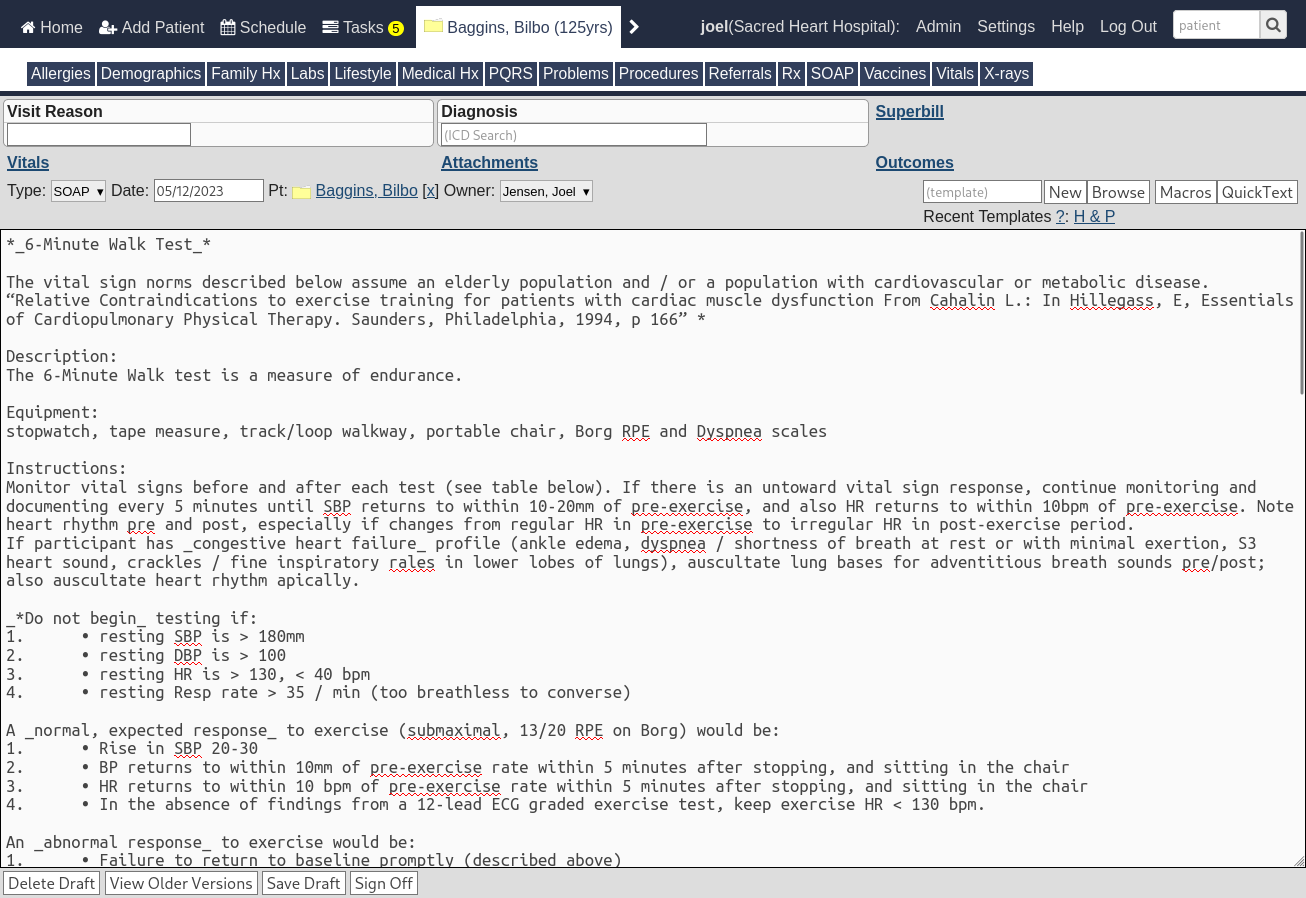Viewport: 1306px width, 898px height.
Task: Open the H & P recent template
Action: [x=1094, y=217]
